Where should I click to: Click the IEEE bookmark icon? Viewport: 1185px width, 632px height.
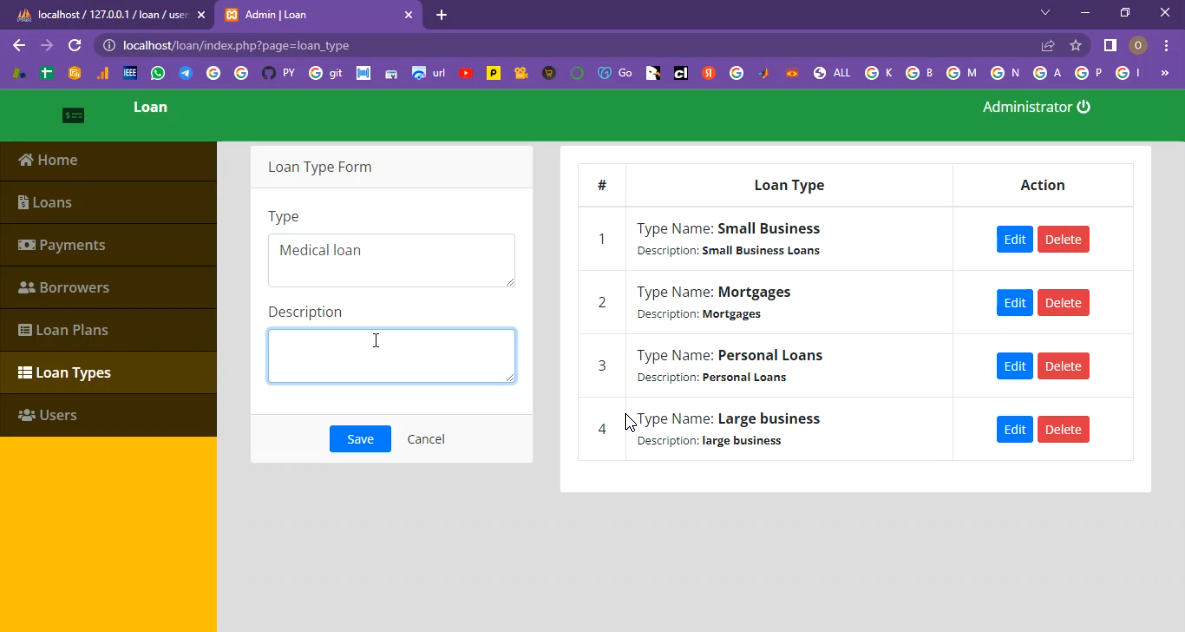pos(130,73)
